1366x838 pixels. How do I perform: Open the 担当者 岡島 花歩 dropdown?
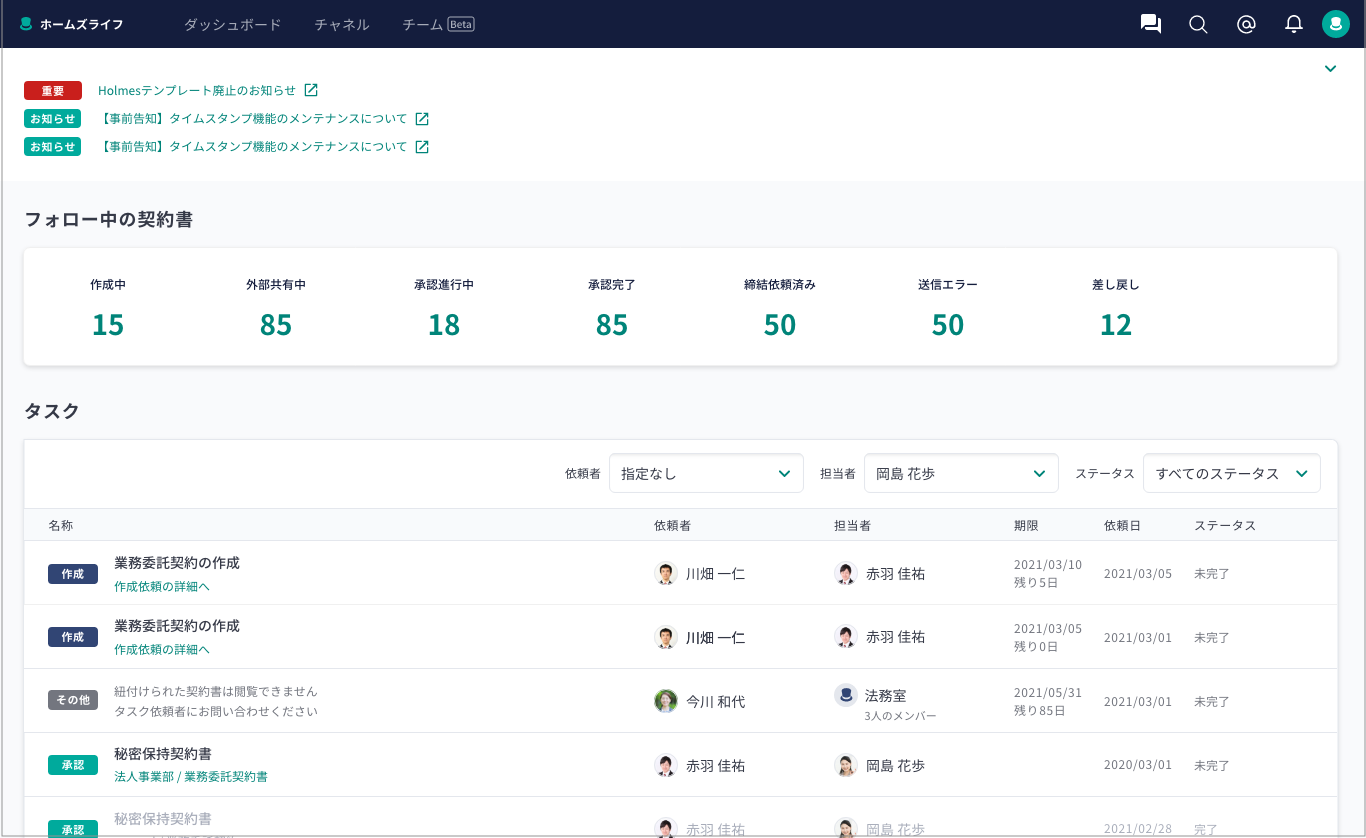pyautogui.click(x=961, y=473)
